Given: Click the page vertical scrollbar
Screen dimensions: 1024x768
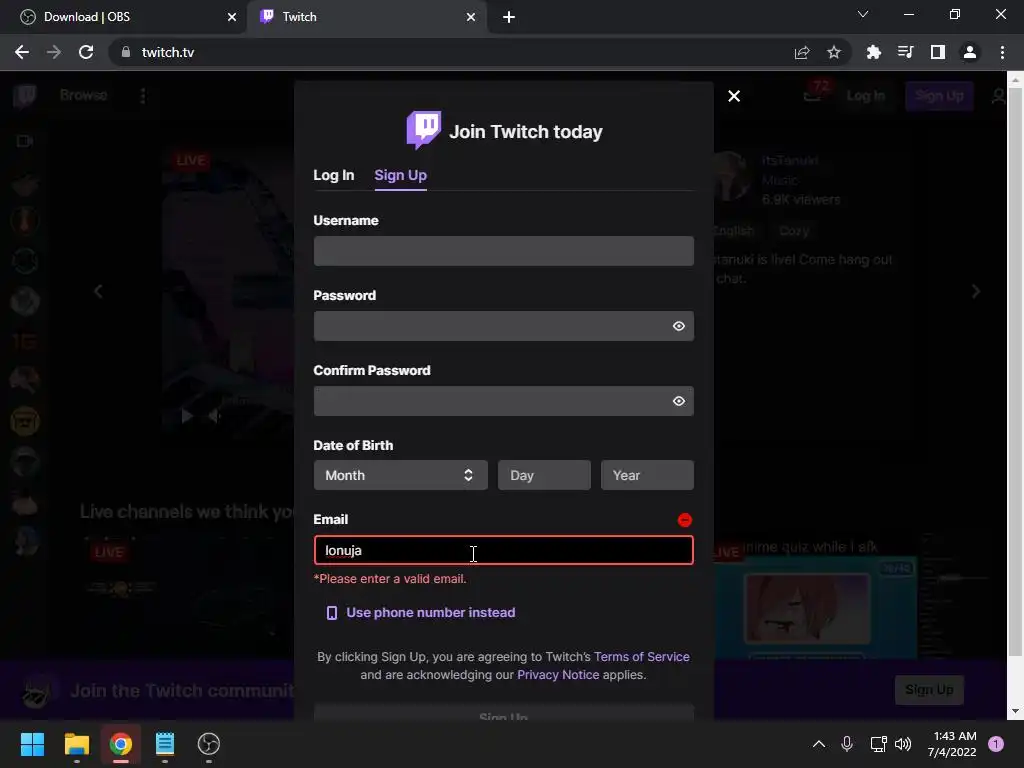Looking at the screenshot, I should click(x=1014, y=372).
